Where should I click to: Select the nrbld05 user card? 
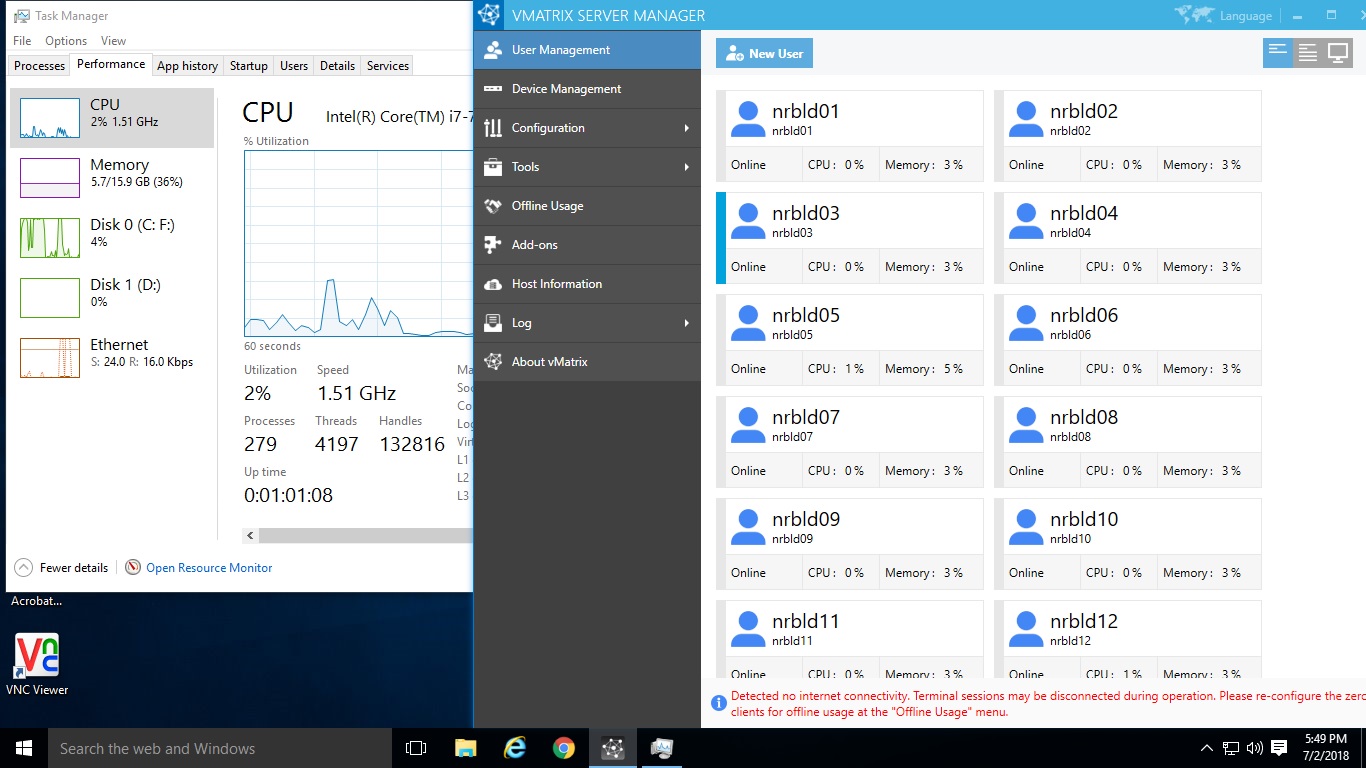point(850,340)
